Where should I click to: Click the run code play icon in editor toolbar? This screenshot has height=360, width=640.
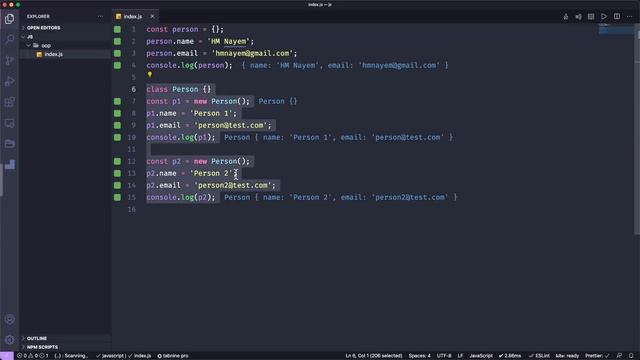604,17
